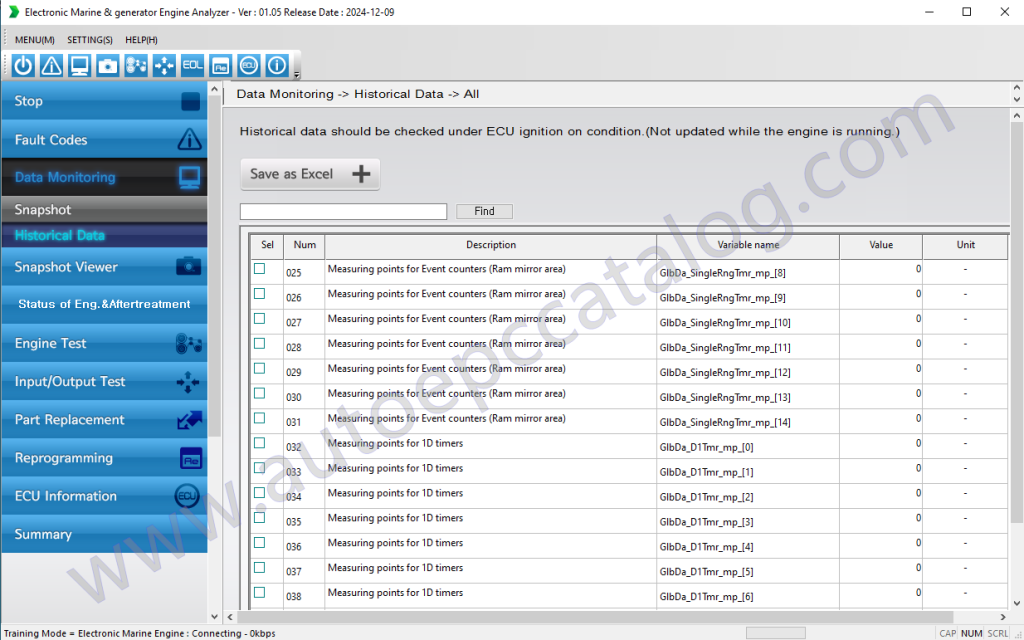
Task: Open Part Replacement in the sidebar
Action: click(104, 419)
